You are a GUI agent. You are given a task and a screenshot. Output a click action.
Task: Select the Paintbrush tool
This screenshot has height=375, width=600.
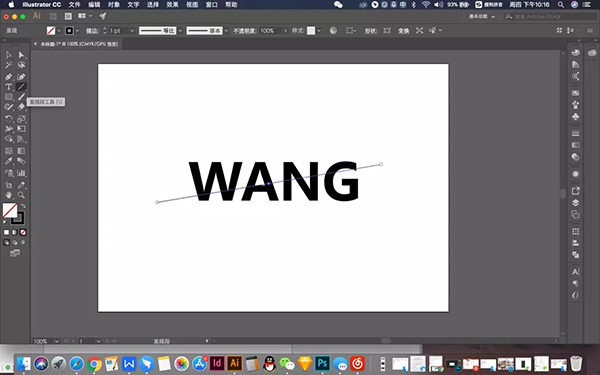21,97
